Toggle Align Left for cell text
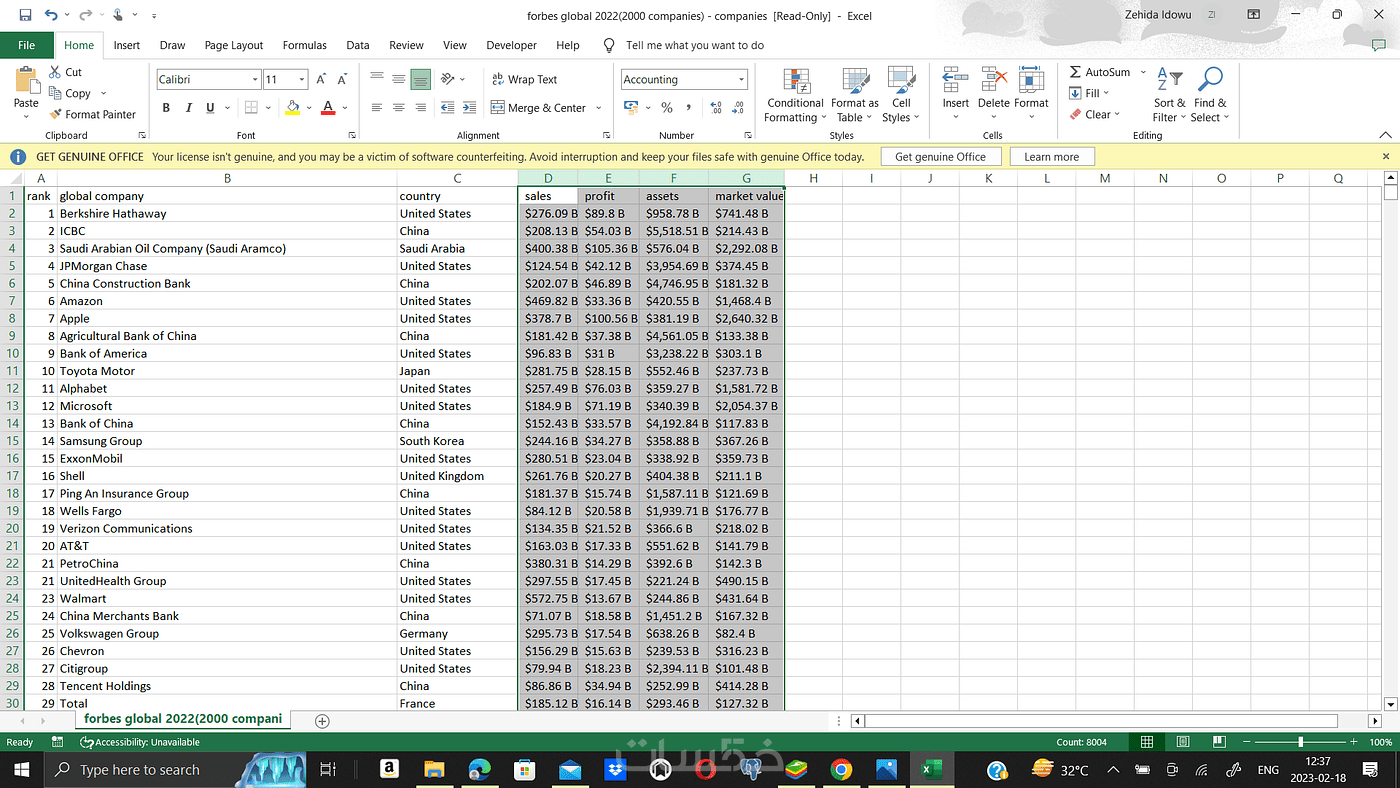This screenshot has width=1400, height=788. click(x=377, y=108)
